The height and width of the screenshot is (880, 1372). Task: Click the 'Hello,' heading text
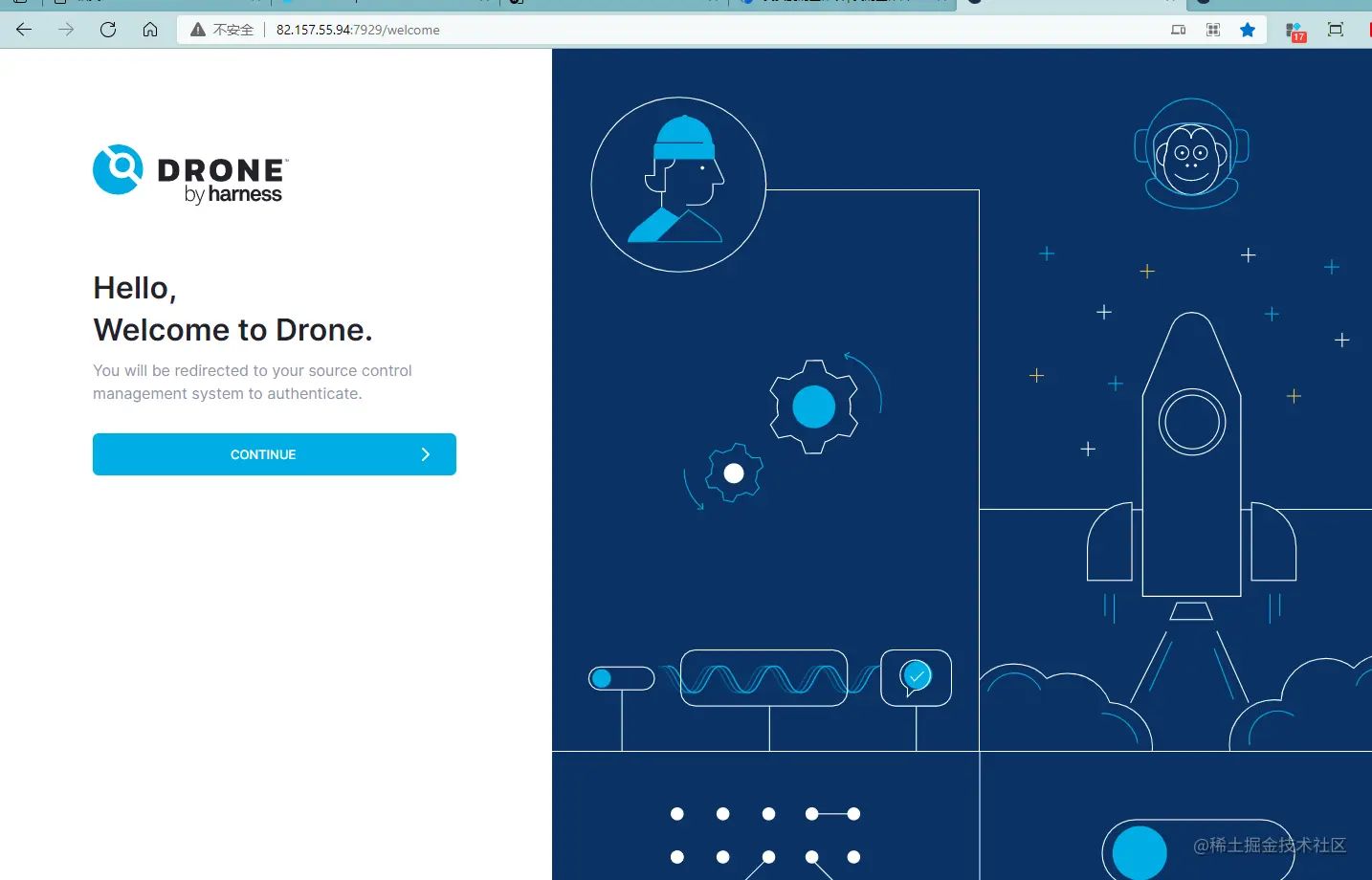135,288
